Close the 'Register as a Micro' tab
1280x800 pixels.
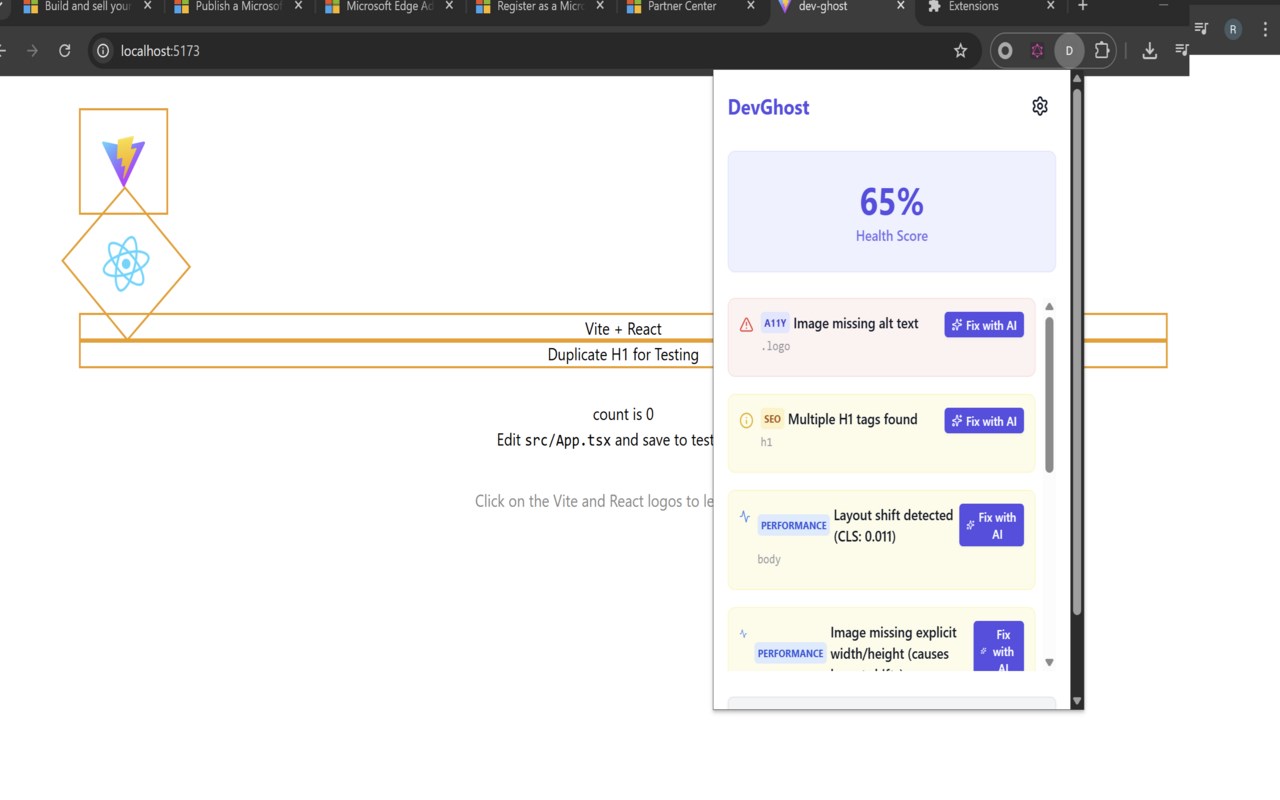point(600,6)
